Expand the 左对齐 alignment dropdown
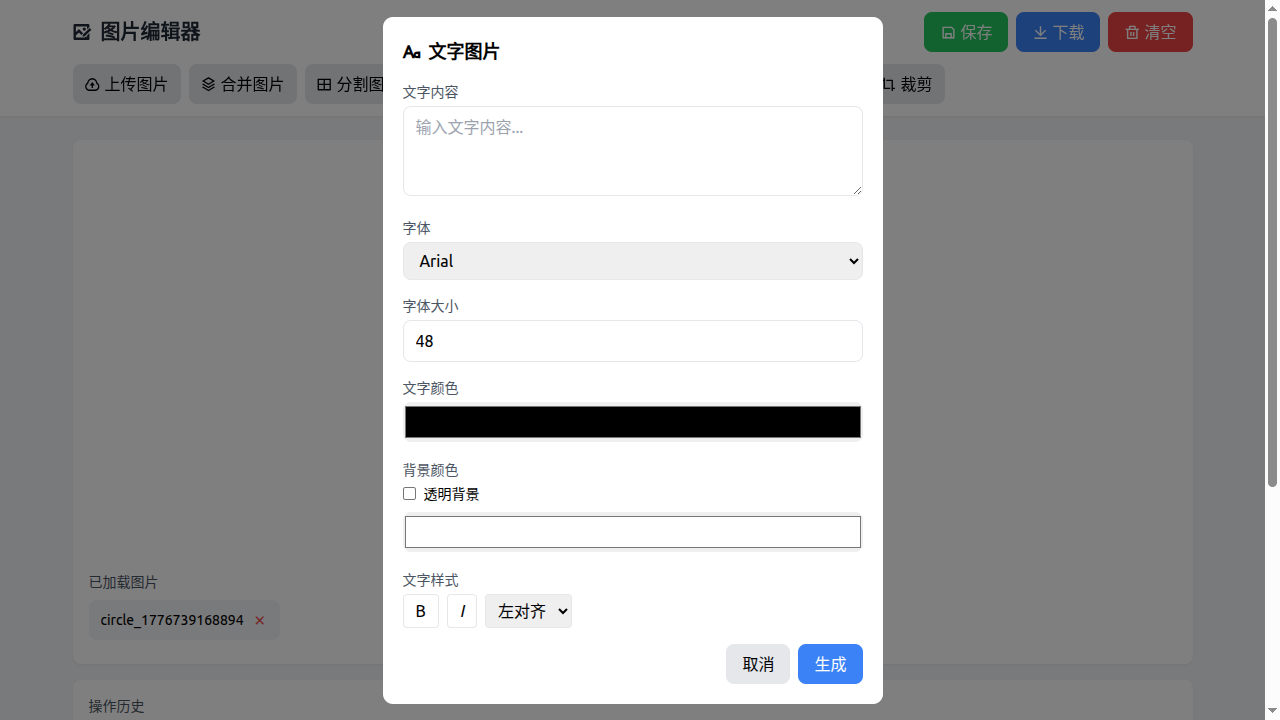1280x720 pixels. point(528,611)
